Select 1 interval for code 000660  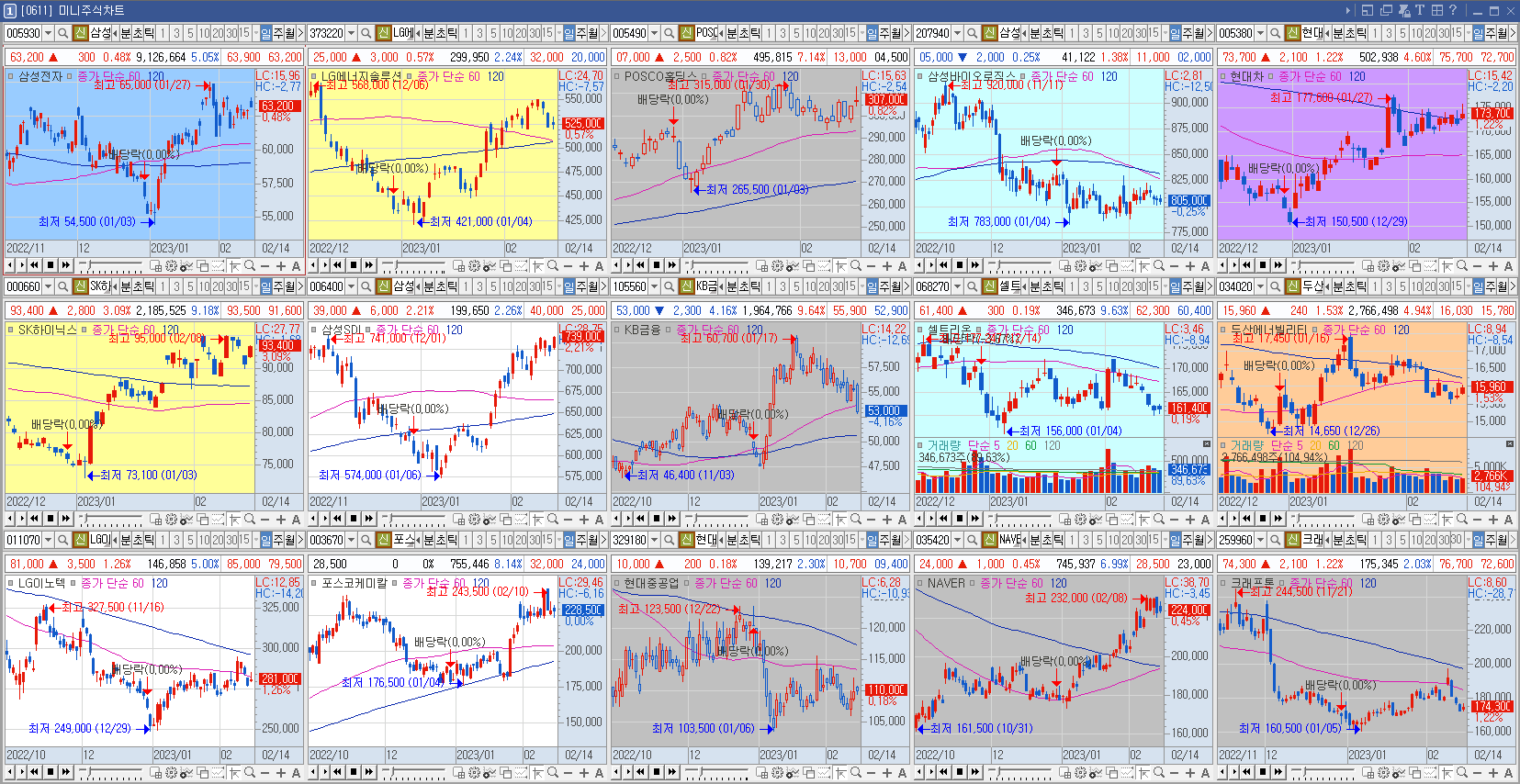pos(163,286)
